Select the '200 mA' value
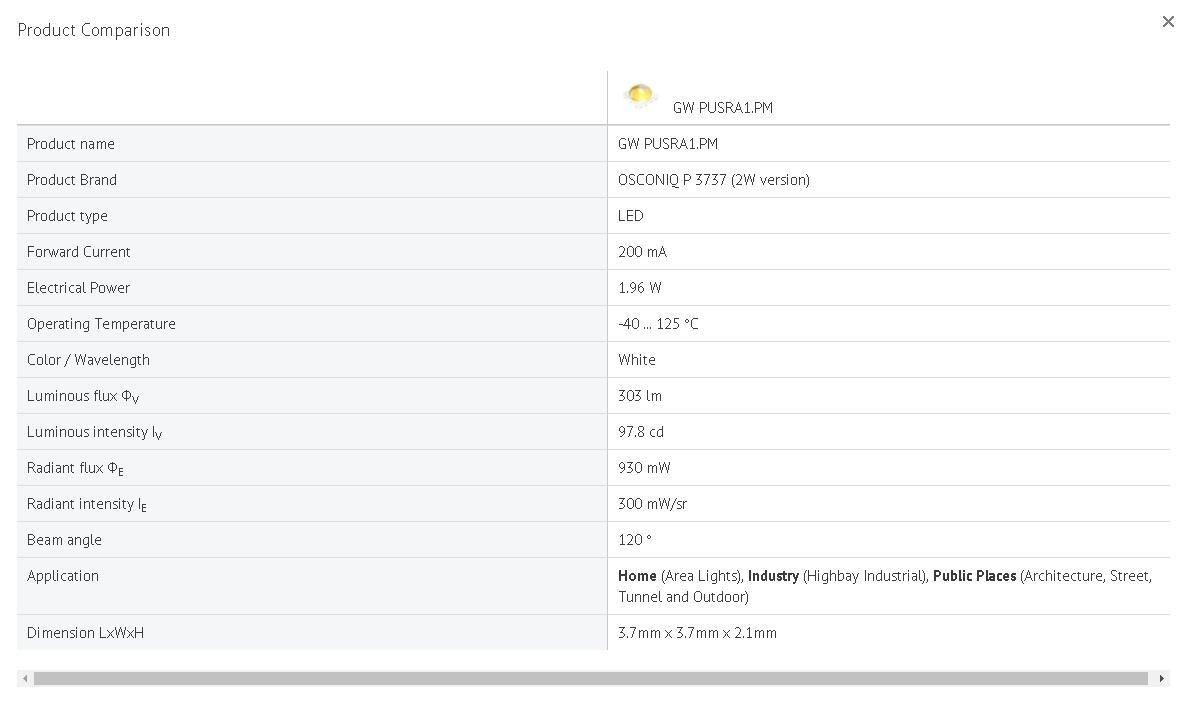The height and width of the screenshot is (705, 1188). tap(642, 252)
